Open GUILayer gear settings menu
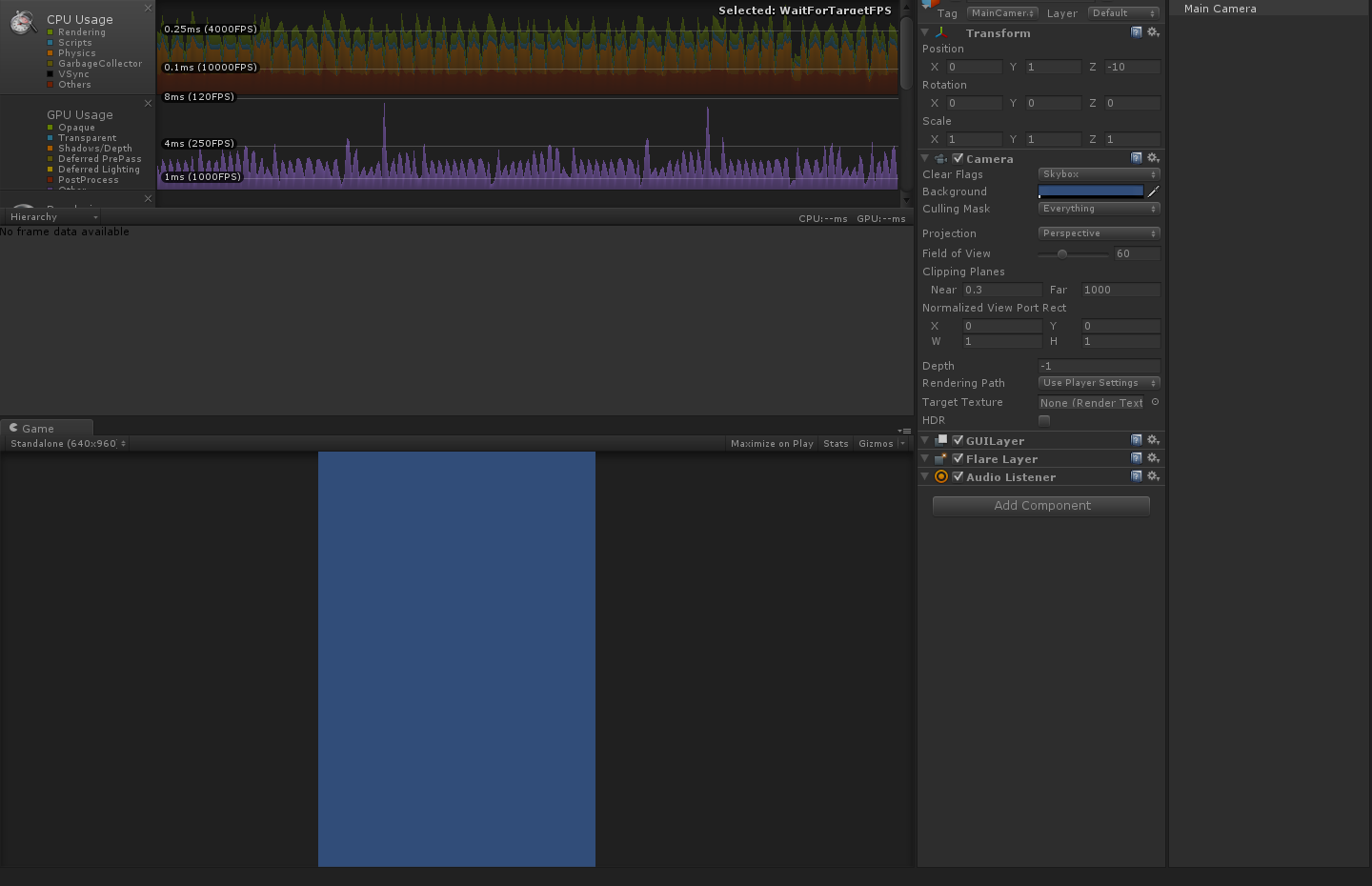 coord(1153,440)
